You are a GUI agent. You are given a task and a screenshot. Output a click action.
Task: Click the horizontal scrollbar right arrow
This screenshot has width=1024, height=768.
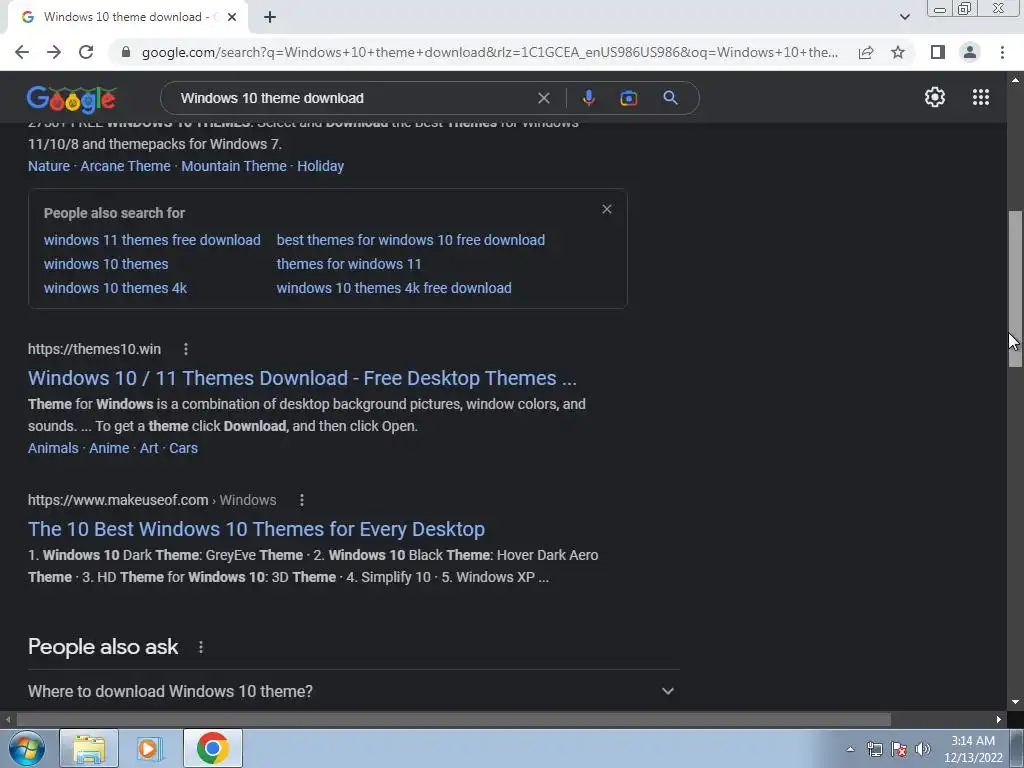[x=999, y=719]
